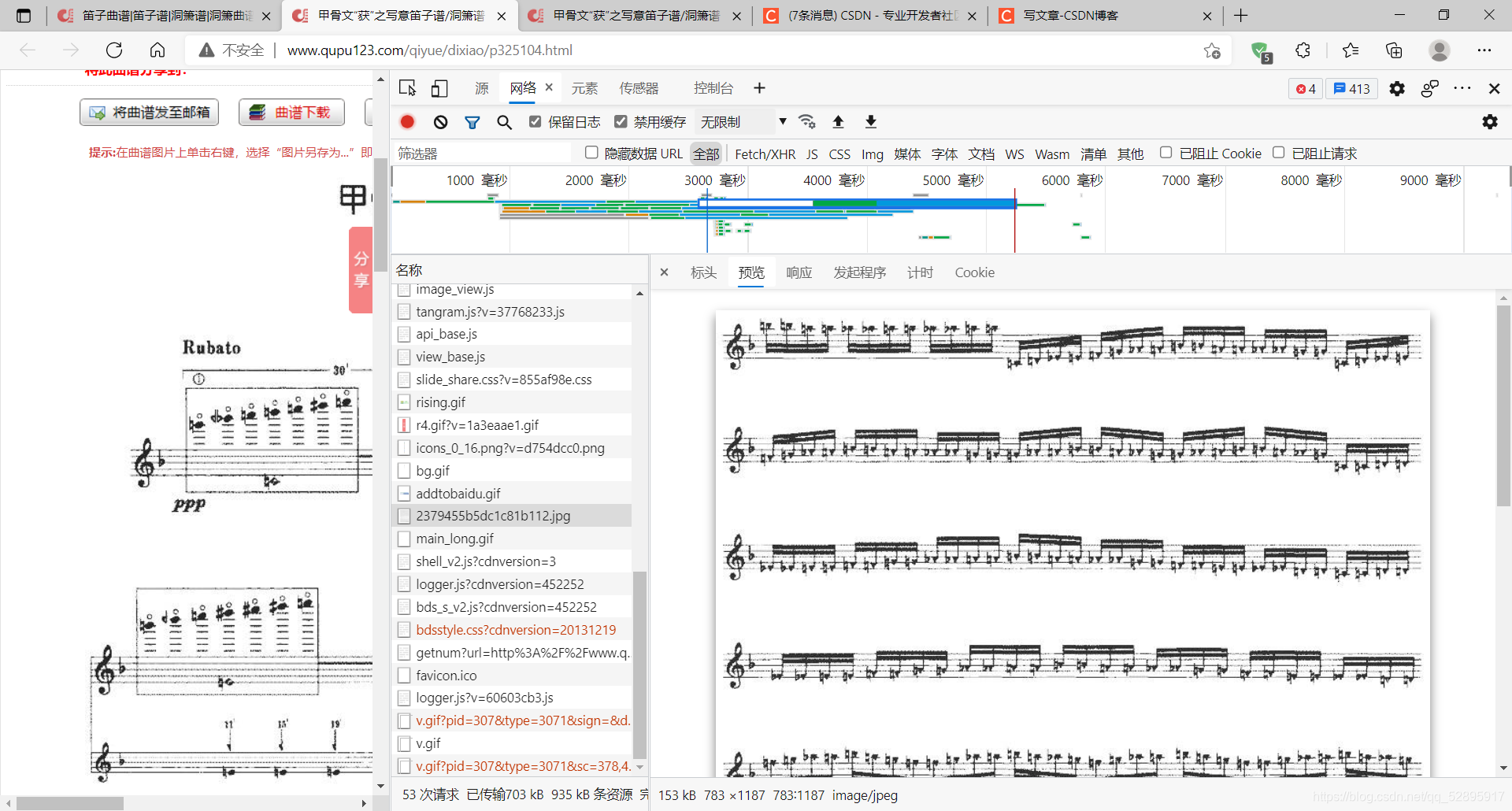The height and width of the screenshot is (811, 1512).
Task: Filter requests by Img type
Action: [x=873, y=154]
